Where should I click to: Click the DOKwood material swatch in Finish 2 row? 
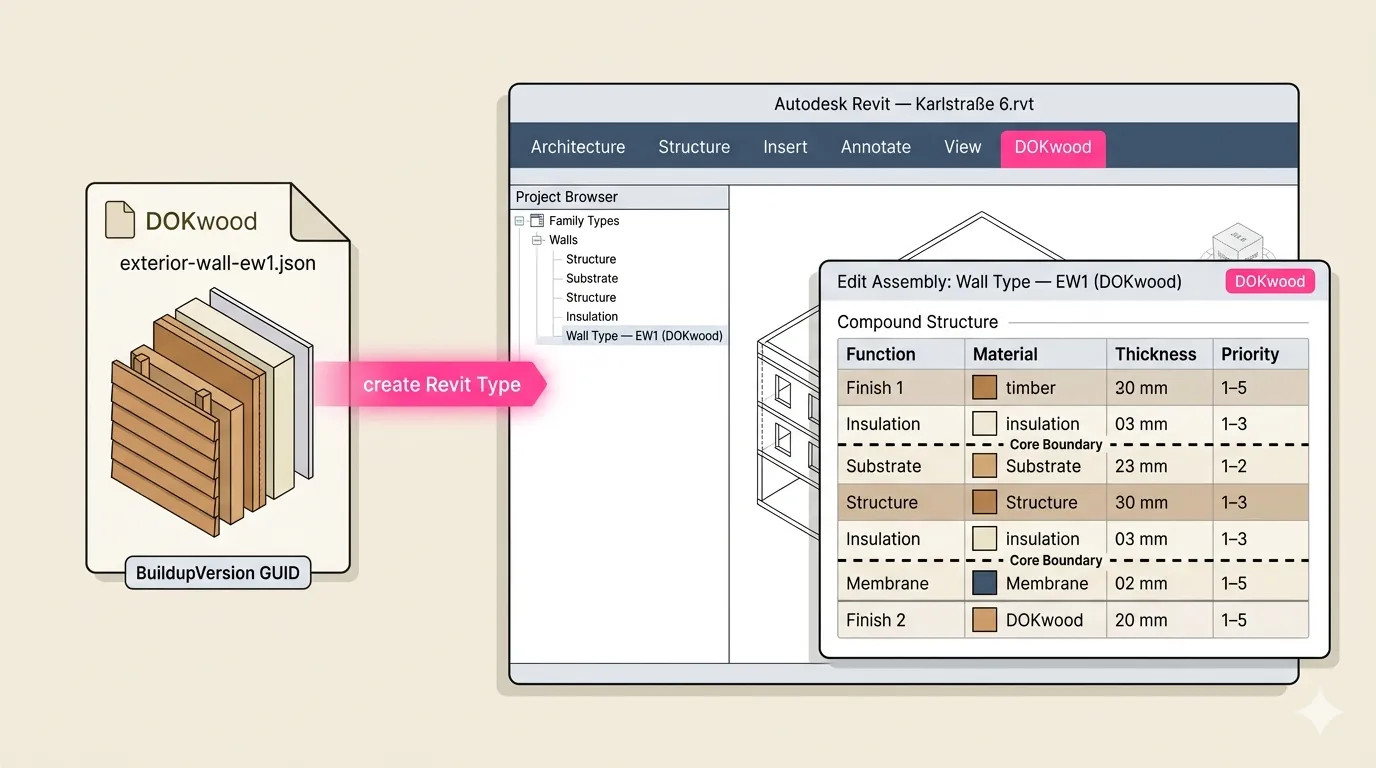click(x=984, y=620)
